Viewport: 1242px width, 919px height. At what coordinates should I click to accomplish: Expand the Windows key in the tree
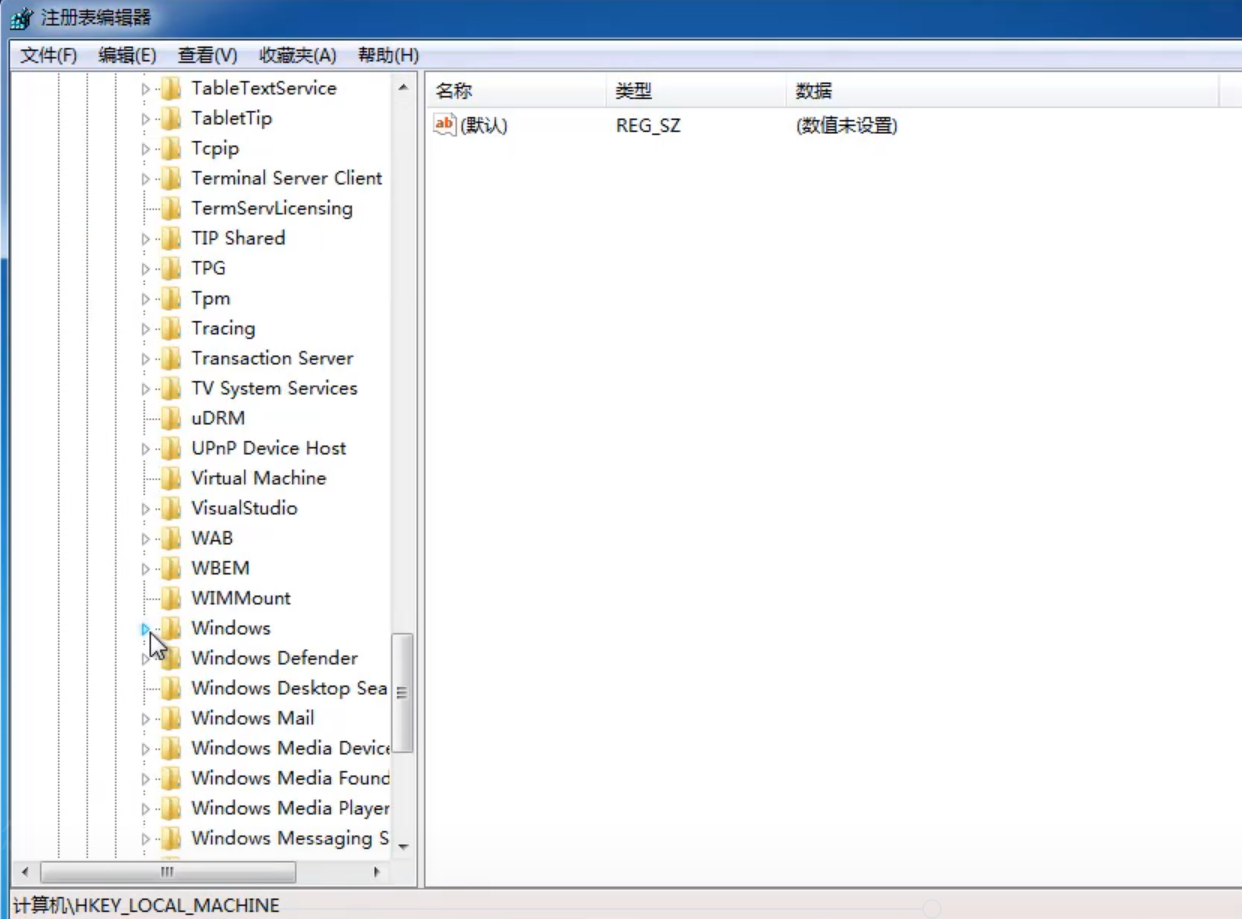click(145, 628)
